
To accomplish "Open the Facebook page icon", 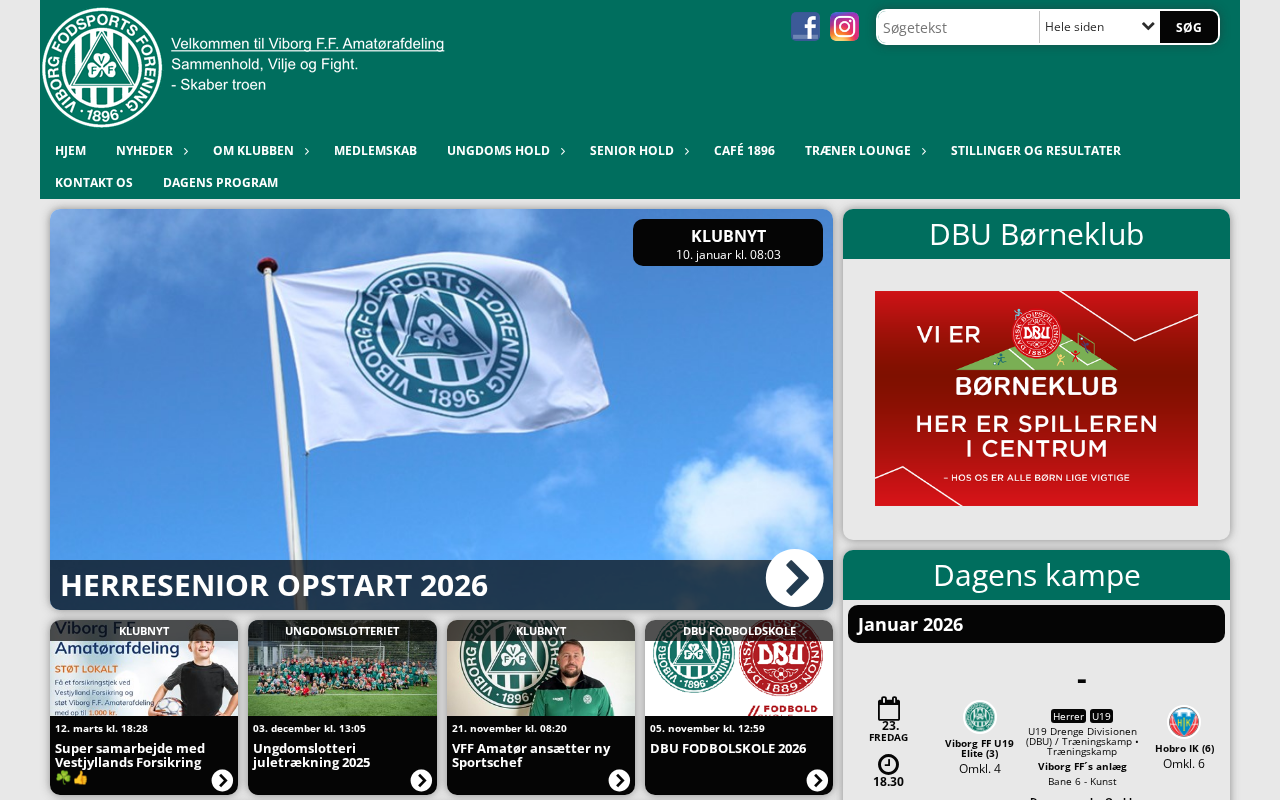I will [806, 27].
